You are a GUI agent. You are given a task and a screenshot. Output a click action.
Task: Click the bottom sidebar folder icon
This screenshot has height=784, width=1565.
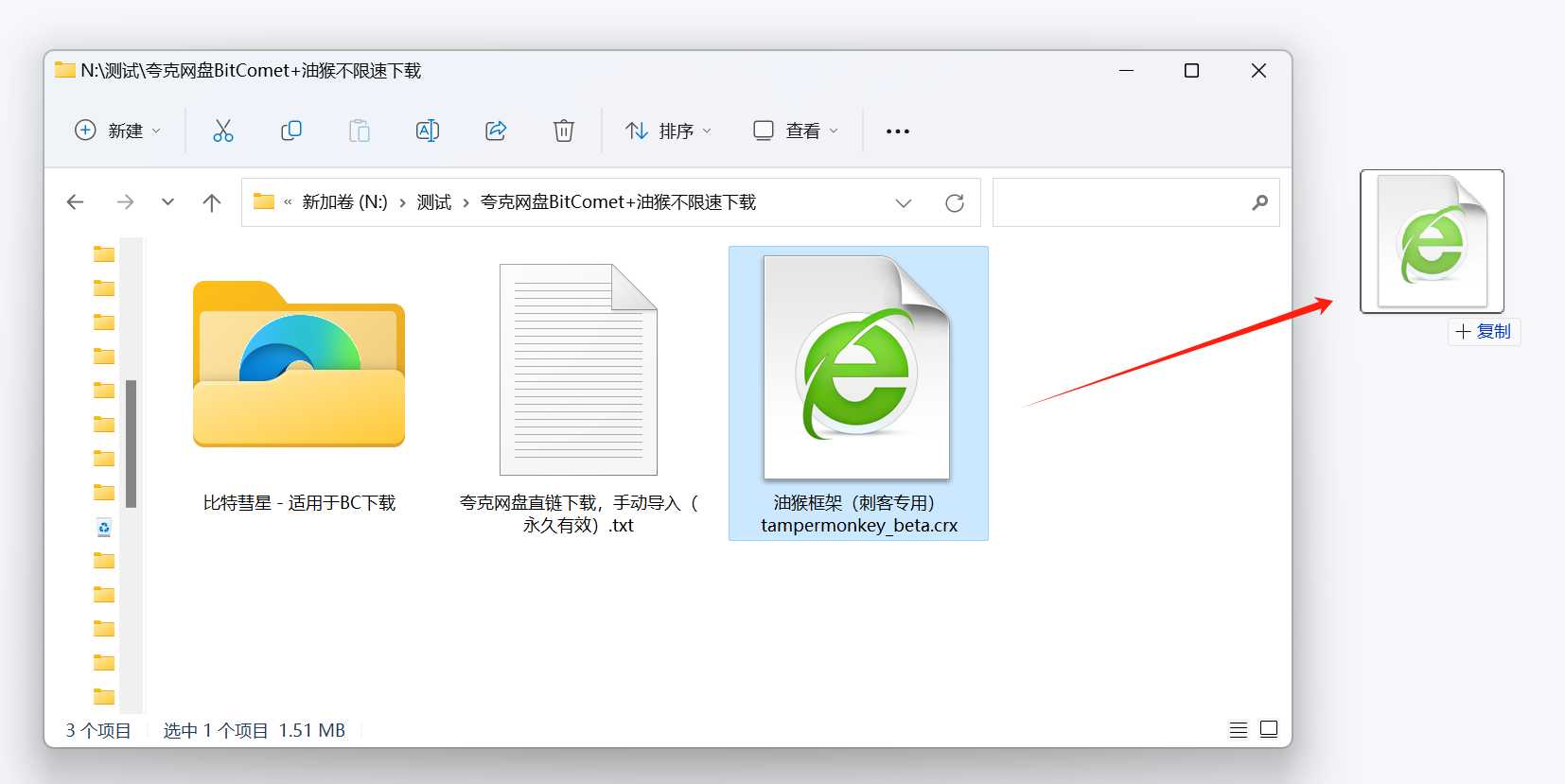[104, 697]
